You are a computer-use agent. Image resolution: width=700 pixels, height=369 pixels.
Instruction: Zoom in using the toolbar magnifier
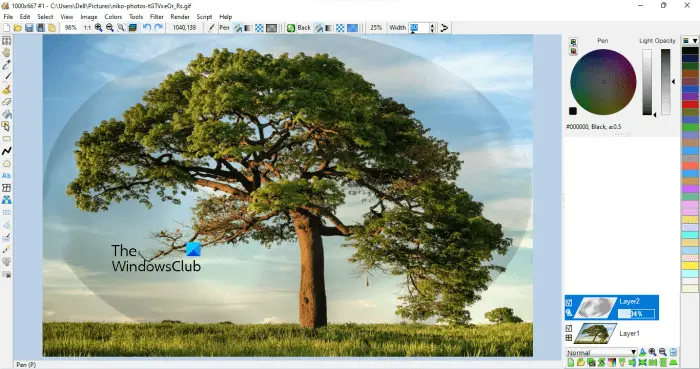click(98, 28)
